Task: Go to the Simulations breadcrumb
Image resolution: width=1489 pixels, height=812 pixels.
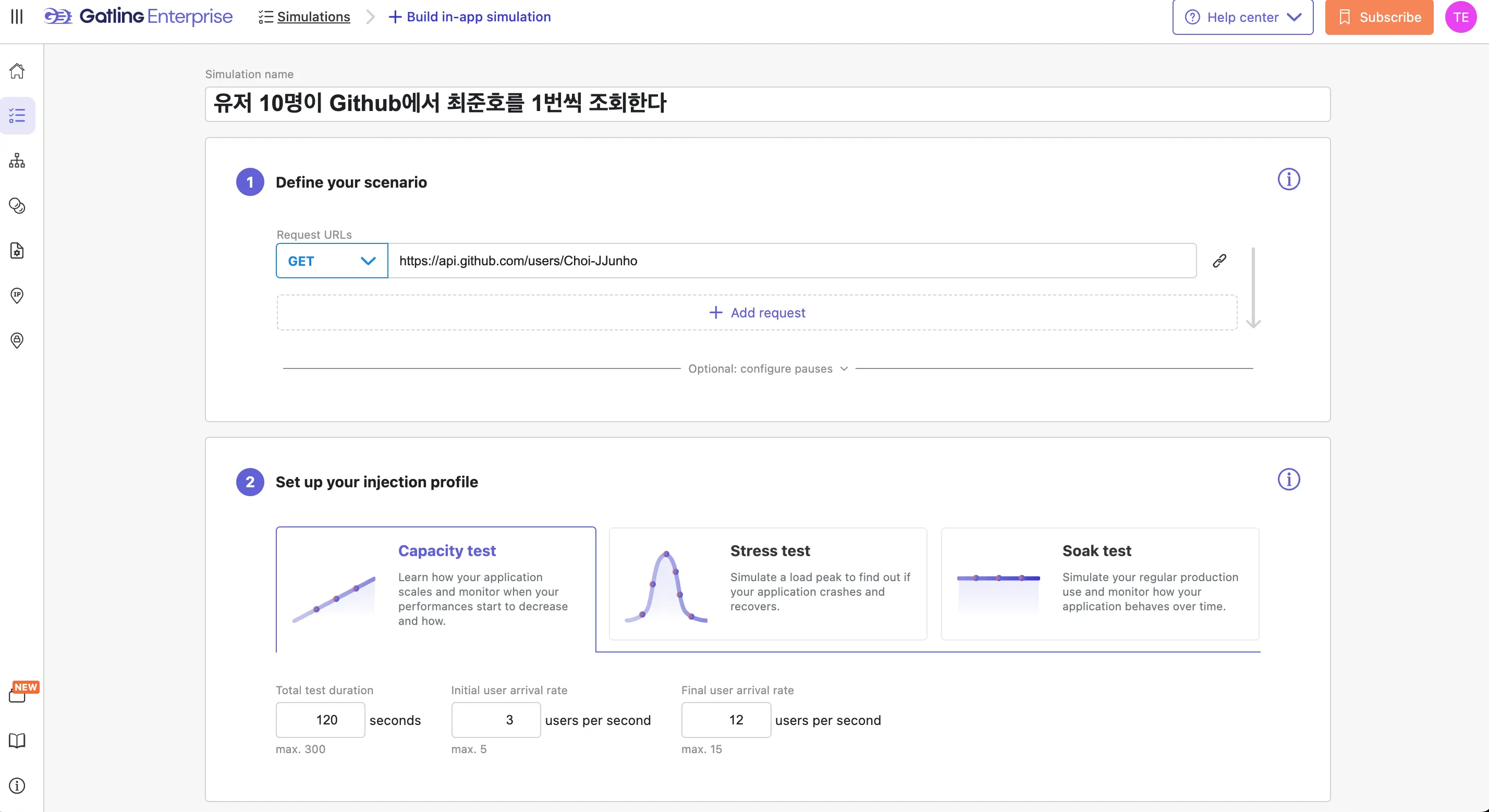Action: (313, 17)
